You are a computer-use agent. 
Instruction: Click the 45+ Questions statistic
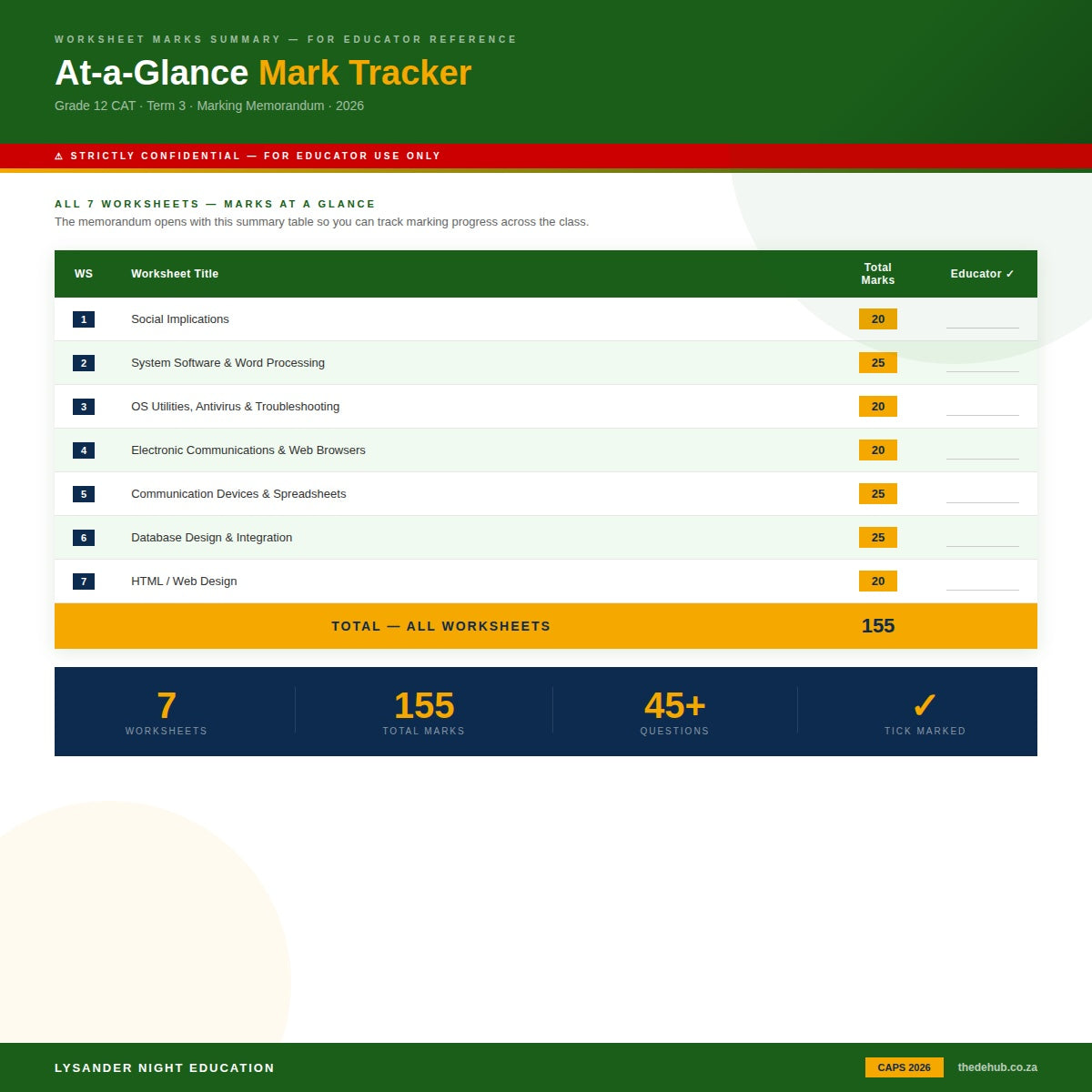(674, 712)
